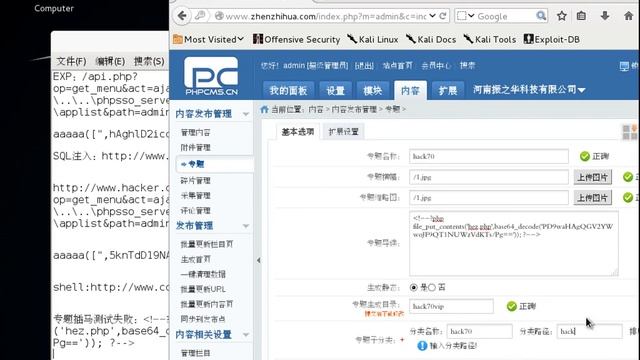Open the 设置 top navigation tab

(336, 90)
